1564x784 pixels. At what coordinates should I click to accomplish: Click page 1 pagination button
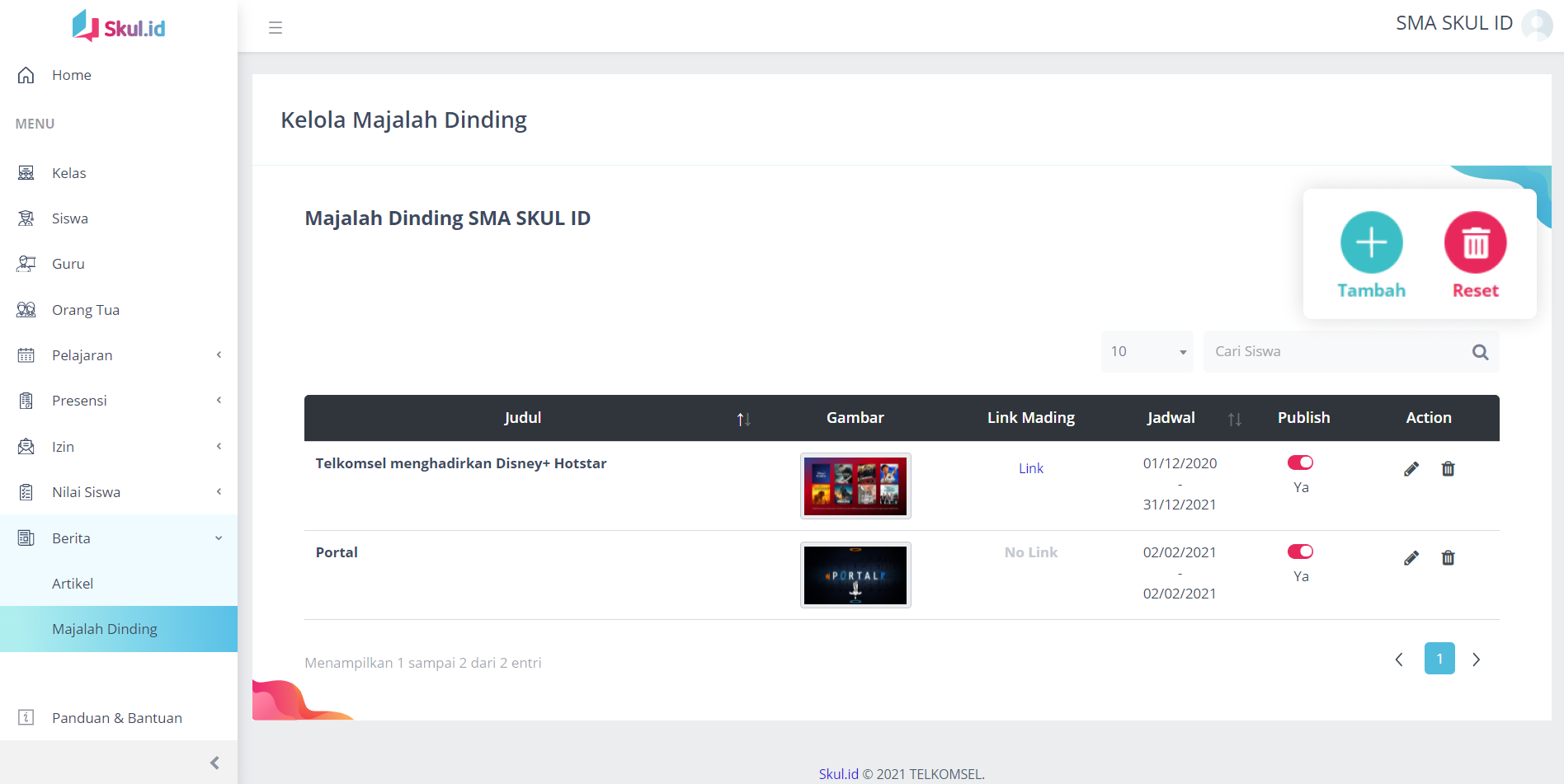coord(1439,659)
